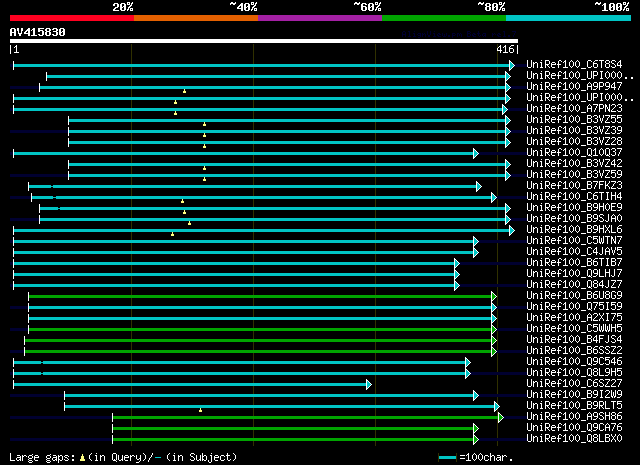Click the purple ~60% identity legend segment

(320, 18)
